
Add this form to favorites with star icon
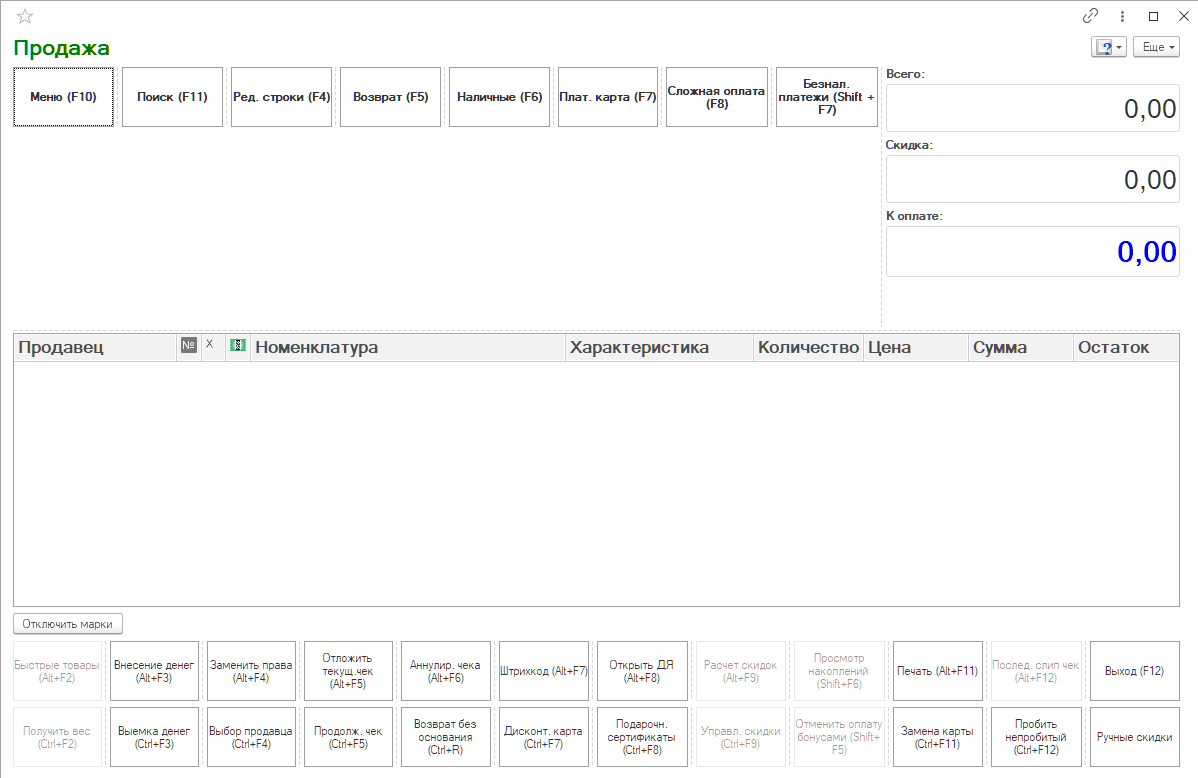coord(25,16)
